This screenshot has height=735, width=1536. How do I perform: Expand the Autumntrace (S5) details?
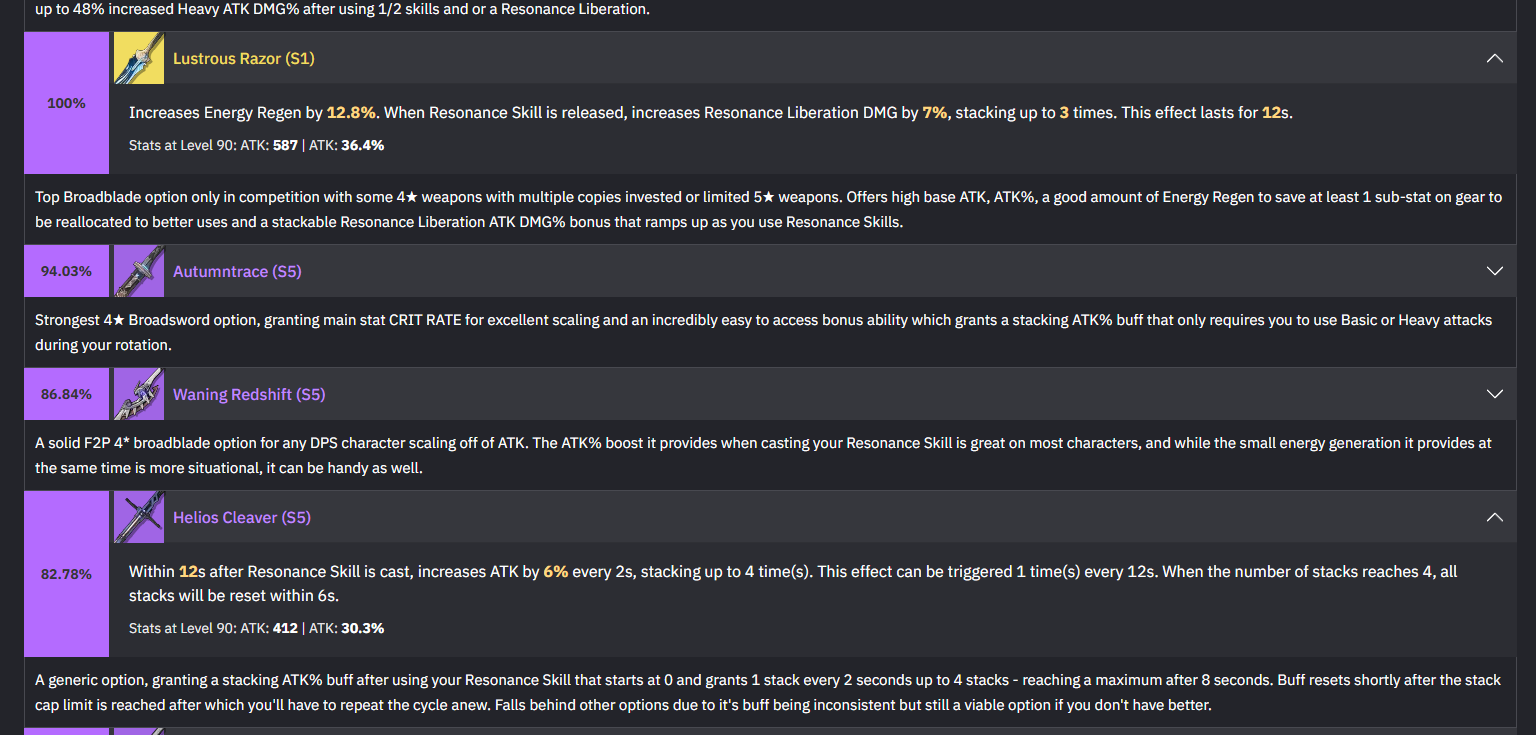coord(1494,271)
